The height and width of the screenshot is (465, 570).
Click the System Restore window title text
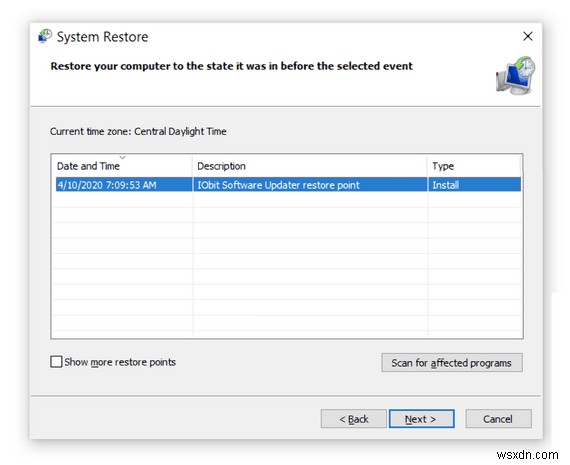pos(103,37)
